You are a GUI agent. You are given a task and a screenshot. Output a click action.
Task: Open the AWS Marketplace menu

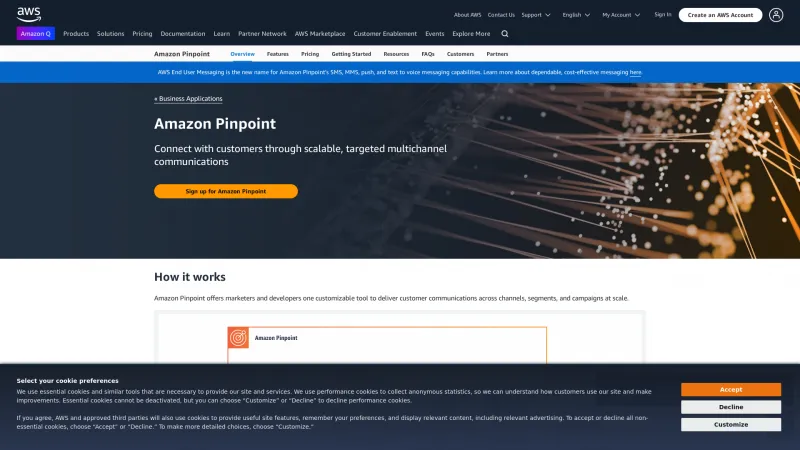click(320, 34)
